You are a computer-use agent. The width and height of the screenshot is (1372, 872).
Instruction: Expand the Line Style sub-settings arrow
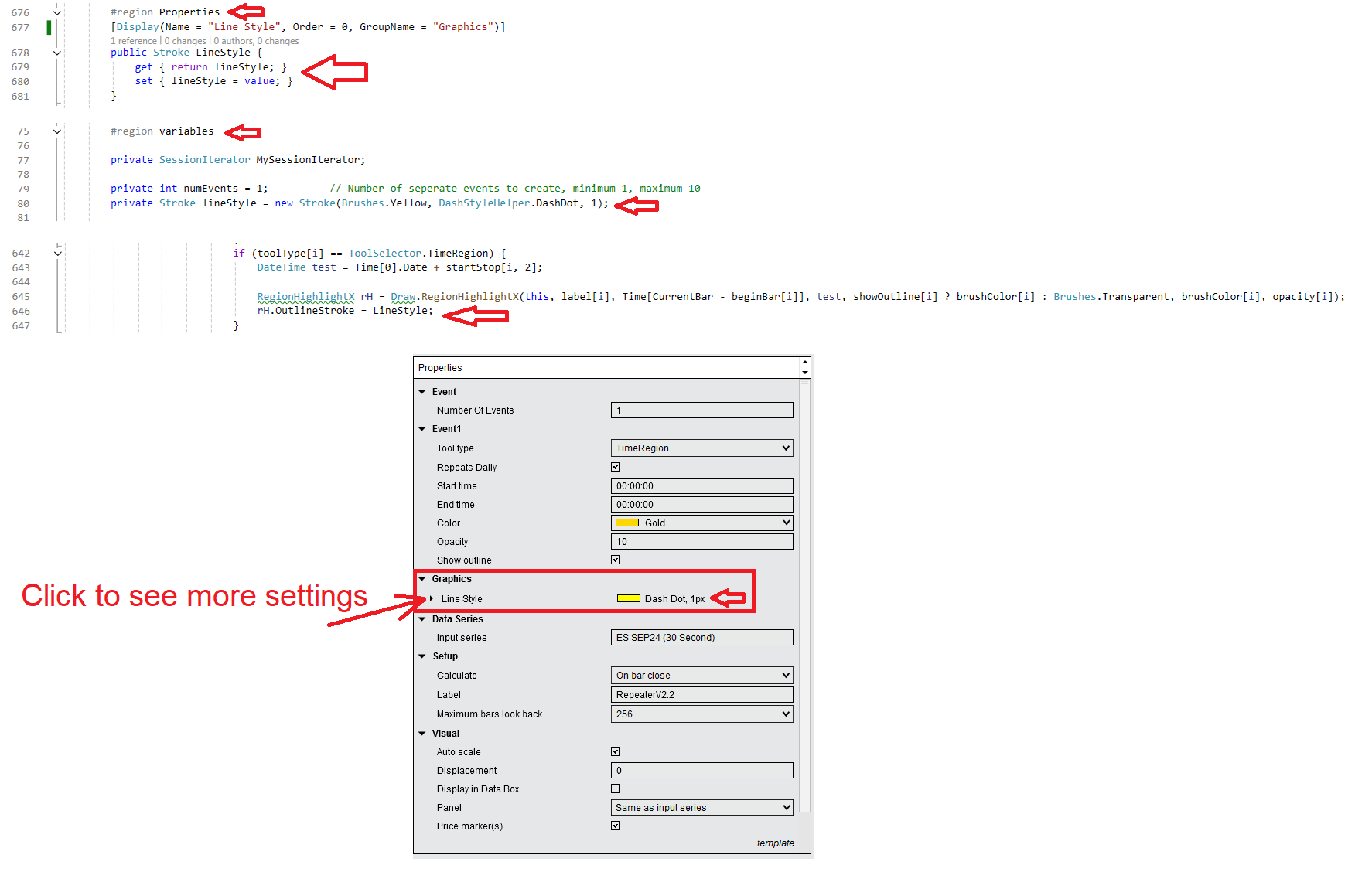432,599
